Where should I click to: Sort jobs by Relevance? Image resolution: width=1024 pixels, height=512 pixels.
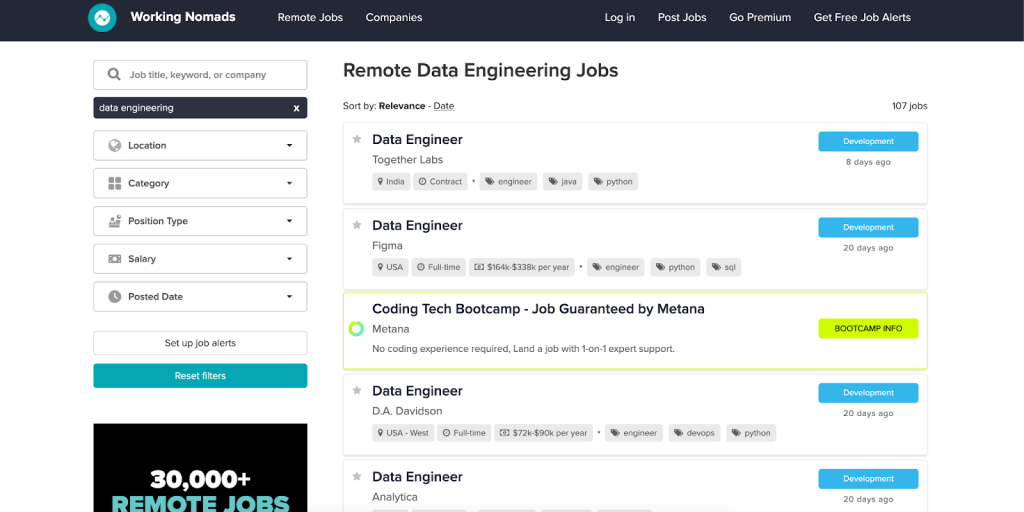pyautogui.click(x=402, y=106)
